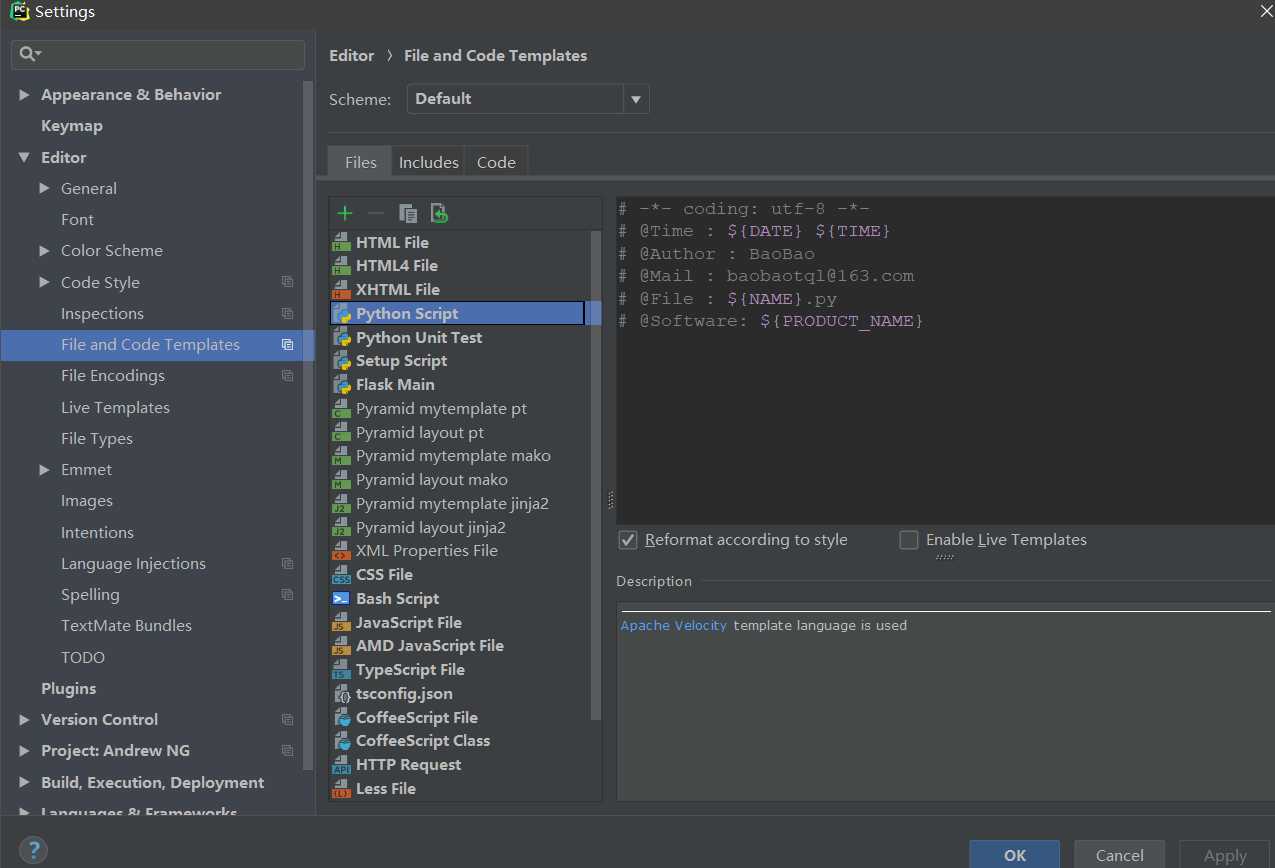This screenshot has height=868, width=1275.
Task: Click the help question mark icon
Action: click(x=33, y=849)
